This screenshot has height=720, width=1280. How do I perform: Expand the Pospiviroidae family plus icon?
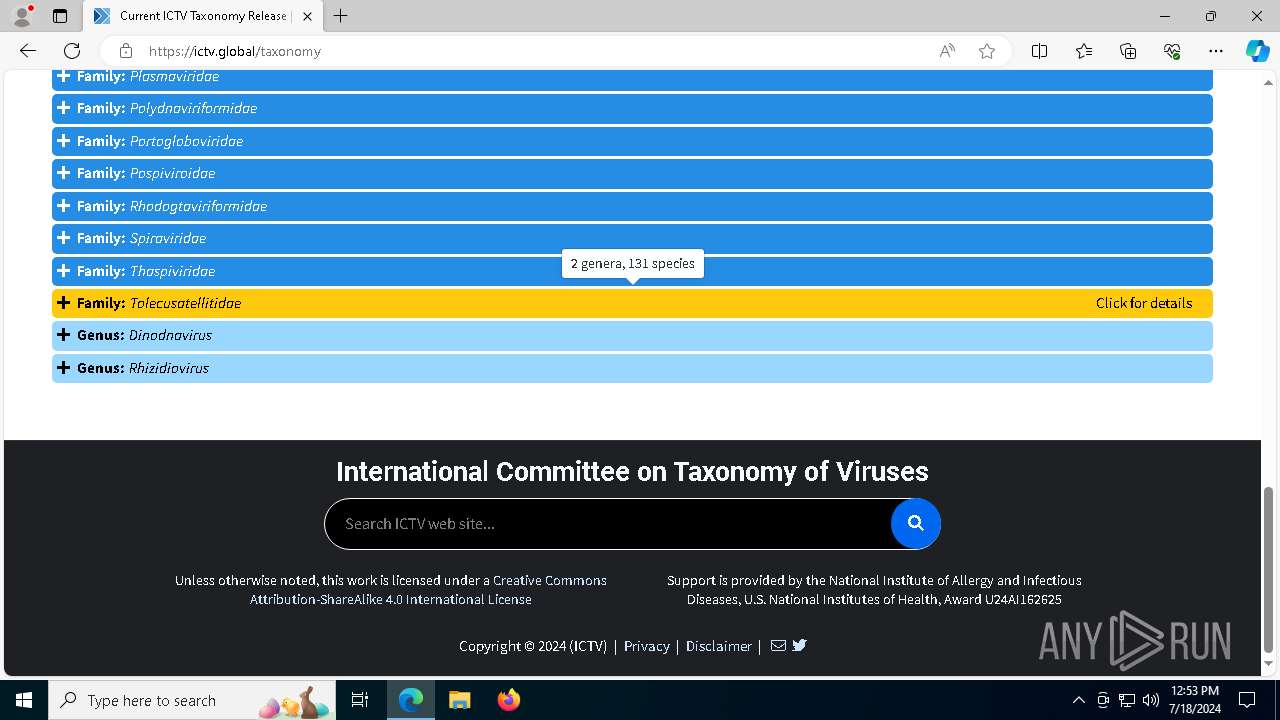click(x=64, y=173)
